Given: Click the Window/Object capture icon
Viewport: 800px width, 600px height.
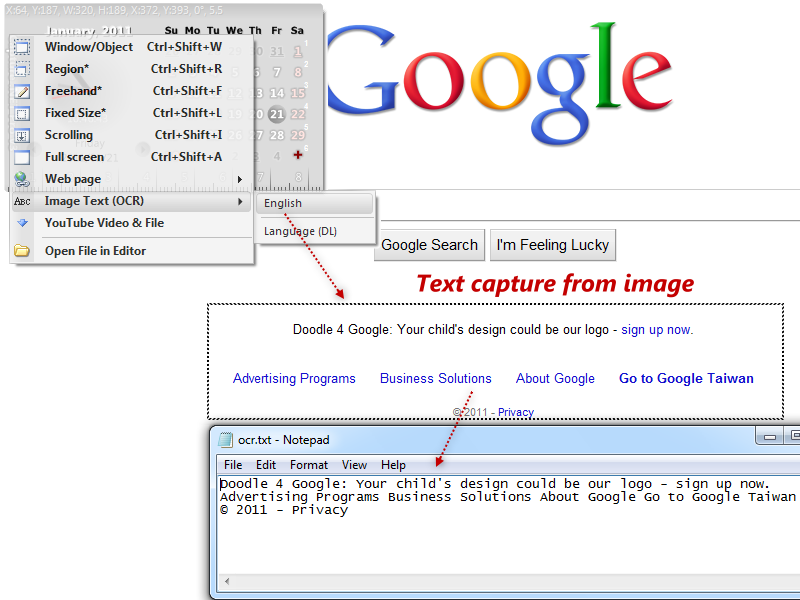Looking at the screenshot, I should pyautogui.click(x=22, y=47).
